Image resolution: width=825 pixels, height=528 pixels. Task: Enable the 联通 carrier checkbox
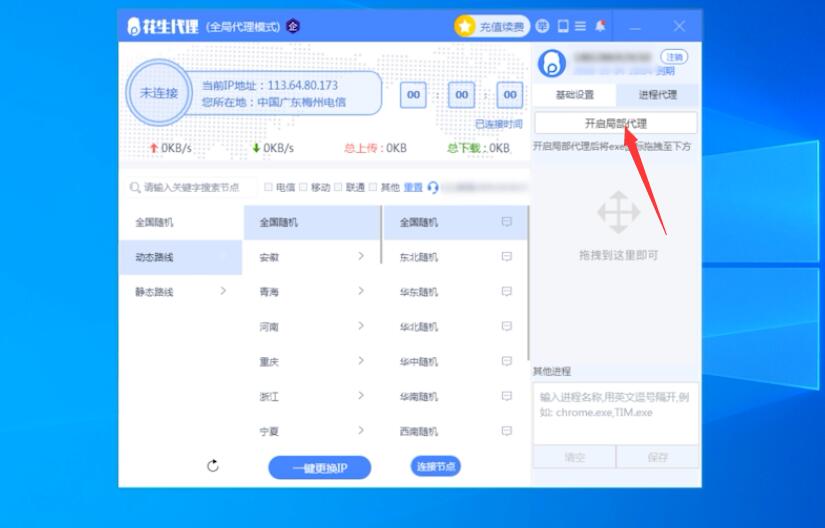click(x=338, y=187)
